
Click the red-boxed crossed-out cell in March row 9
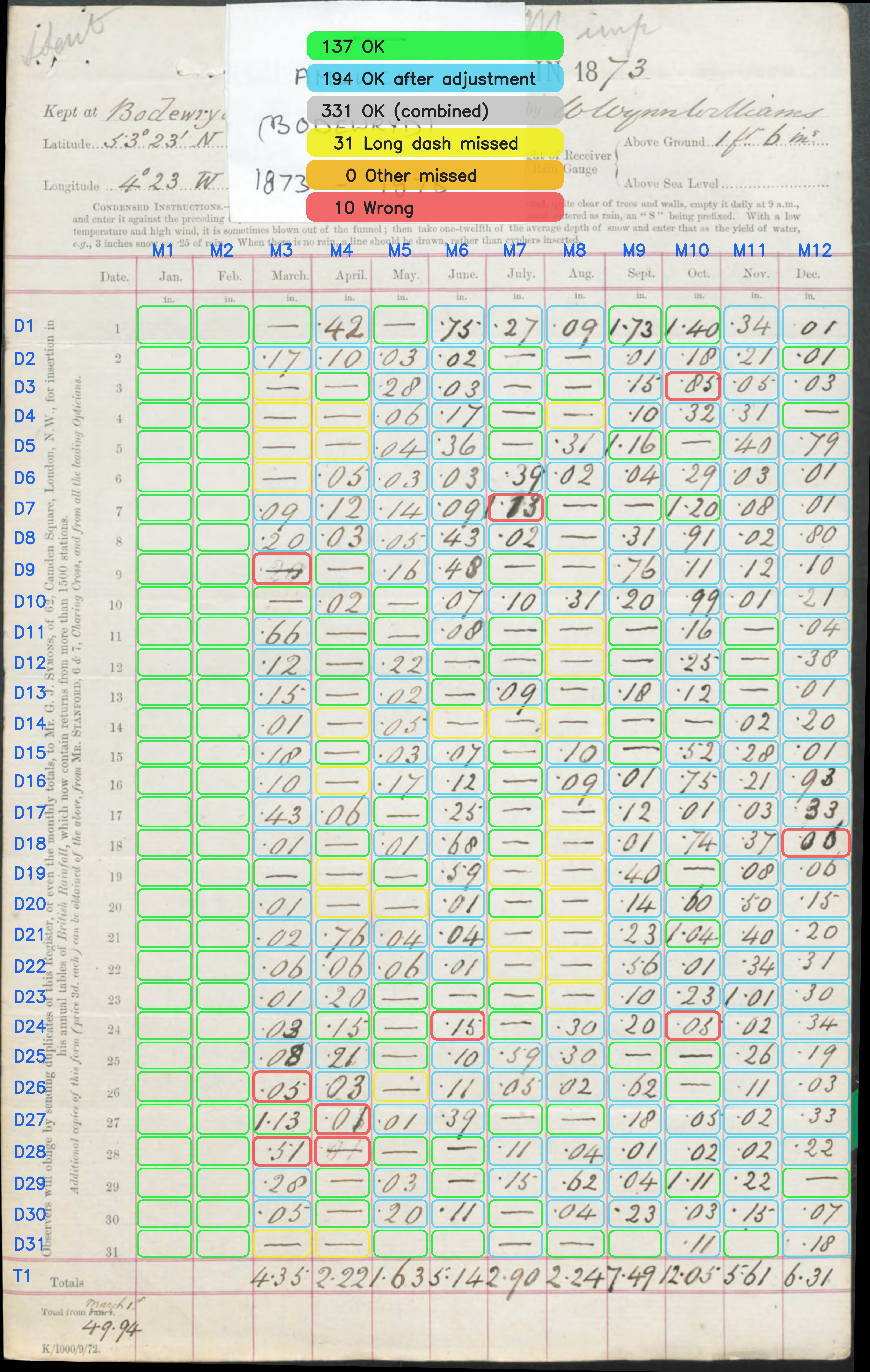282,569
